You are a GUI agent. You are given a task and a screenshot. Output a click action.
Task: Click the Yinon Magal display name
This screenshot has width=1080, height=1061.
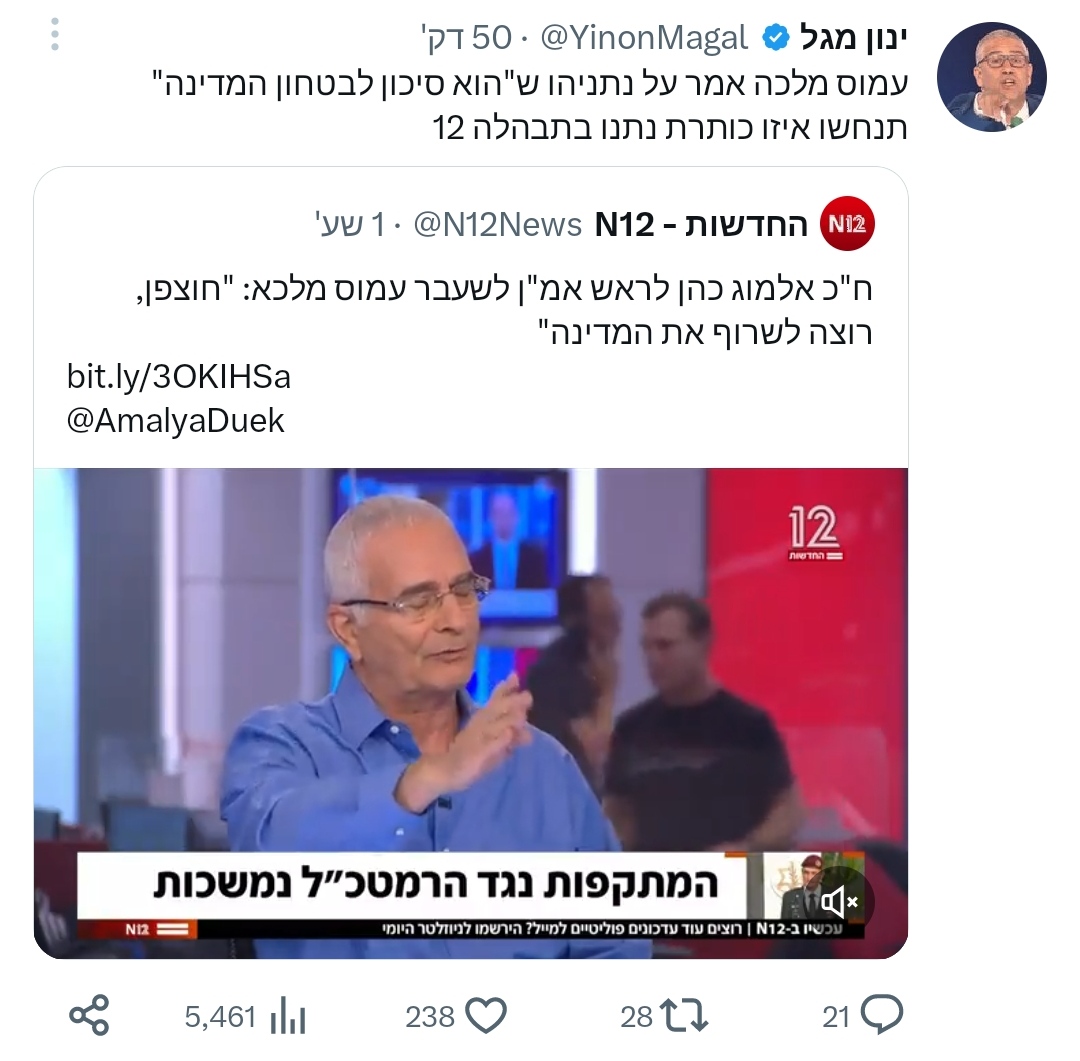point(853,38)
